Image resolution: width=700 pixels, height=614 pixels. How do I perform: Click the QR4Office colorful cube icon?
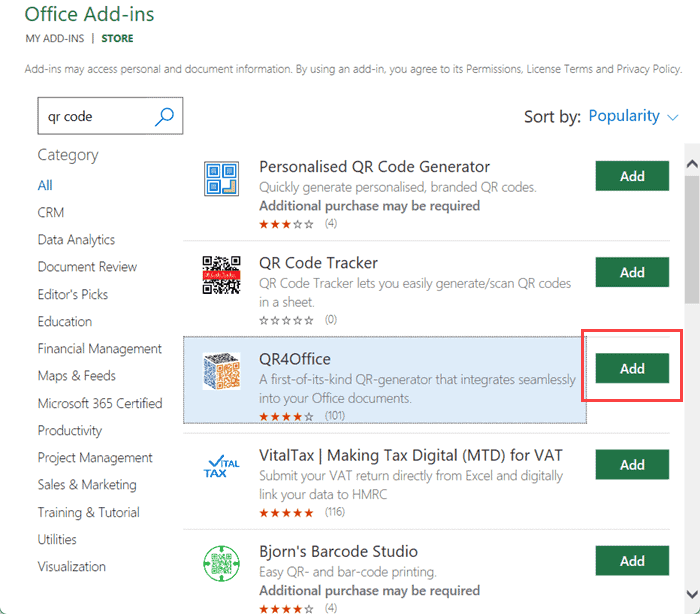pos(221,371)
